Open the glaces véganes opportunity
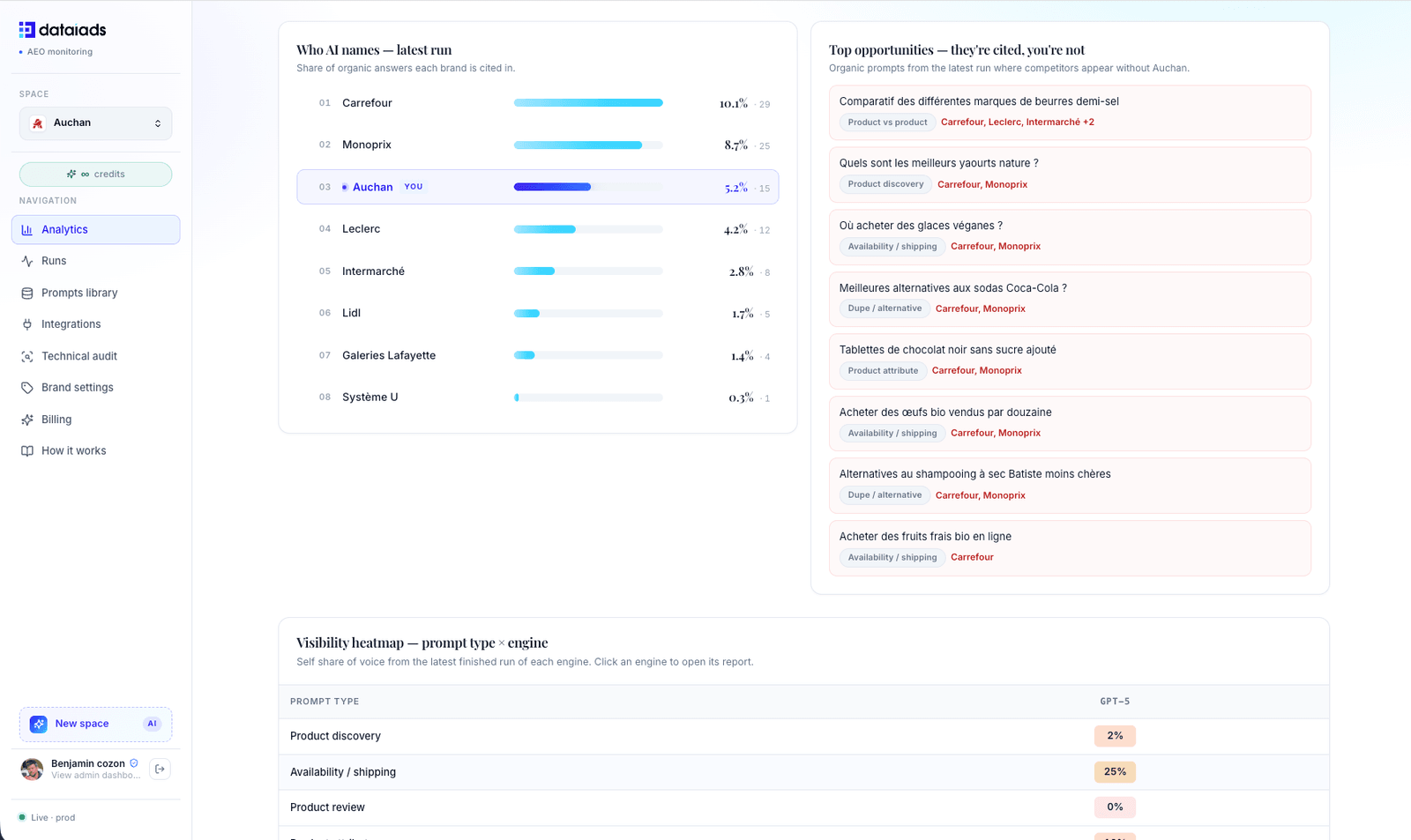This screenshot has height=840, width=1411. pyautogui.click(x=1070, y=237)
